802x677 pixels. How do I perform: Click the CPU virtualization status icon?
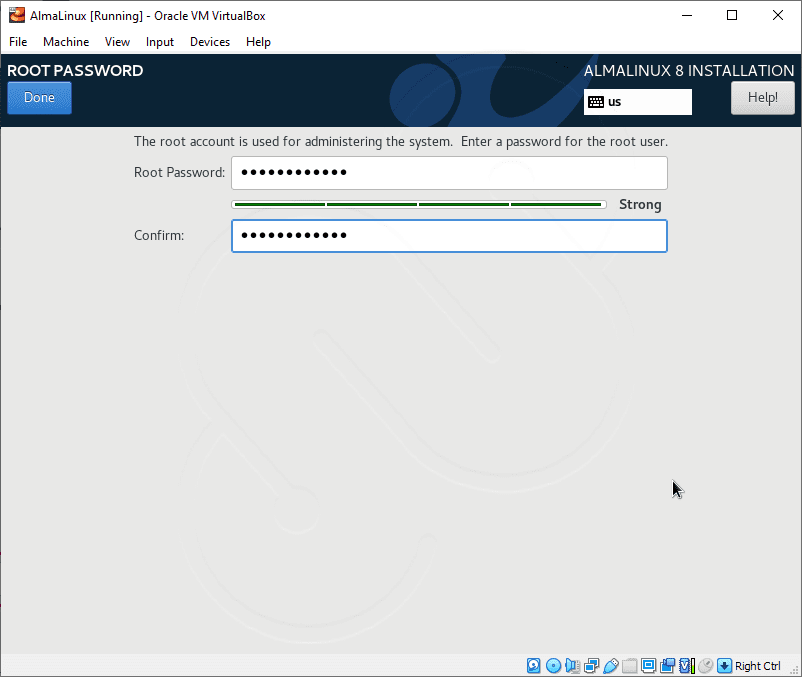pyautogui.click(x=686, y=665)
